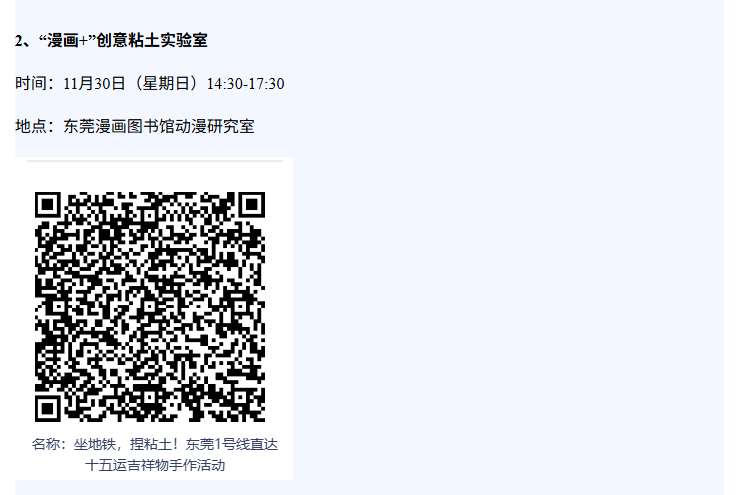The width and height of the screenshot is (741, 495).
Task: Click caption text 东莞1号线直达
Action: click(x=232, y=444)
